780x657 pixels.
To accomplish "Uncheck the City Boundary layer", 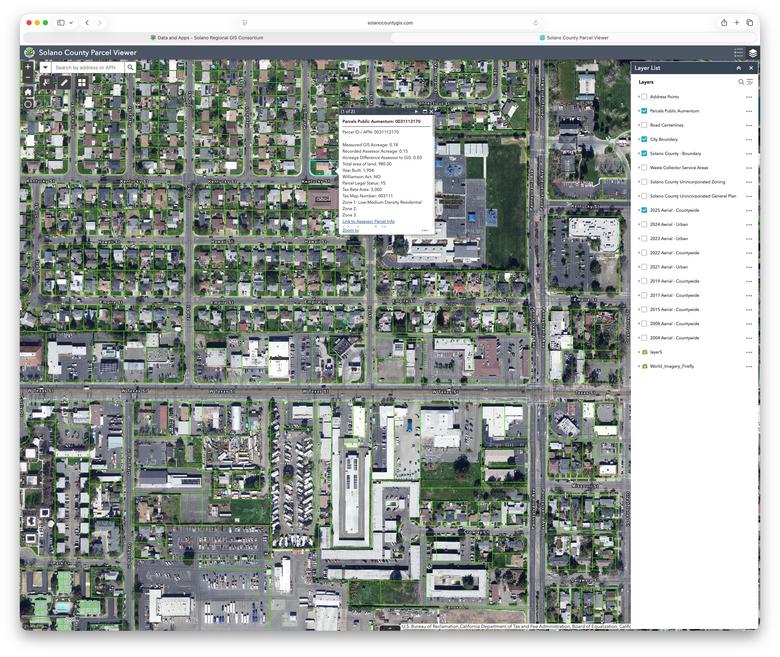I will (x=644, y=139).
